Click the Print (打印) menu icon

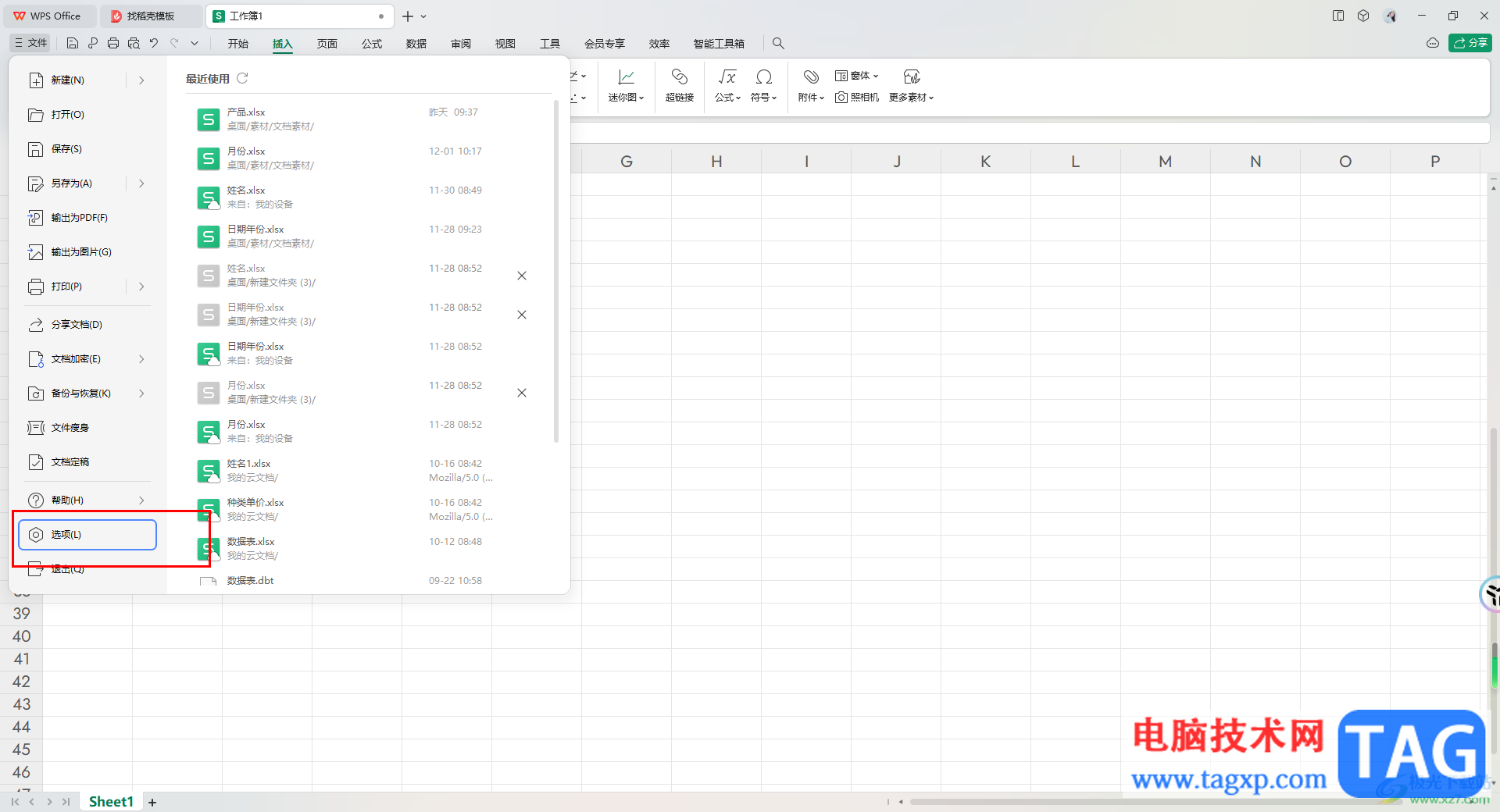pyautogui.click(x=36, y=287)
